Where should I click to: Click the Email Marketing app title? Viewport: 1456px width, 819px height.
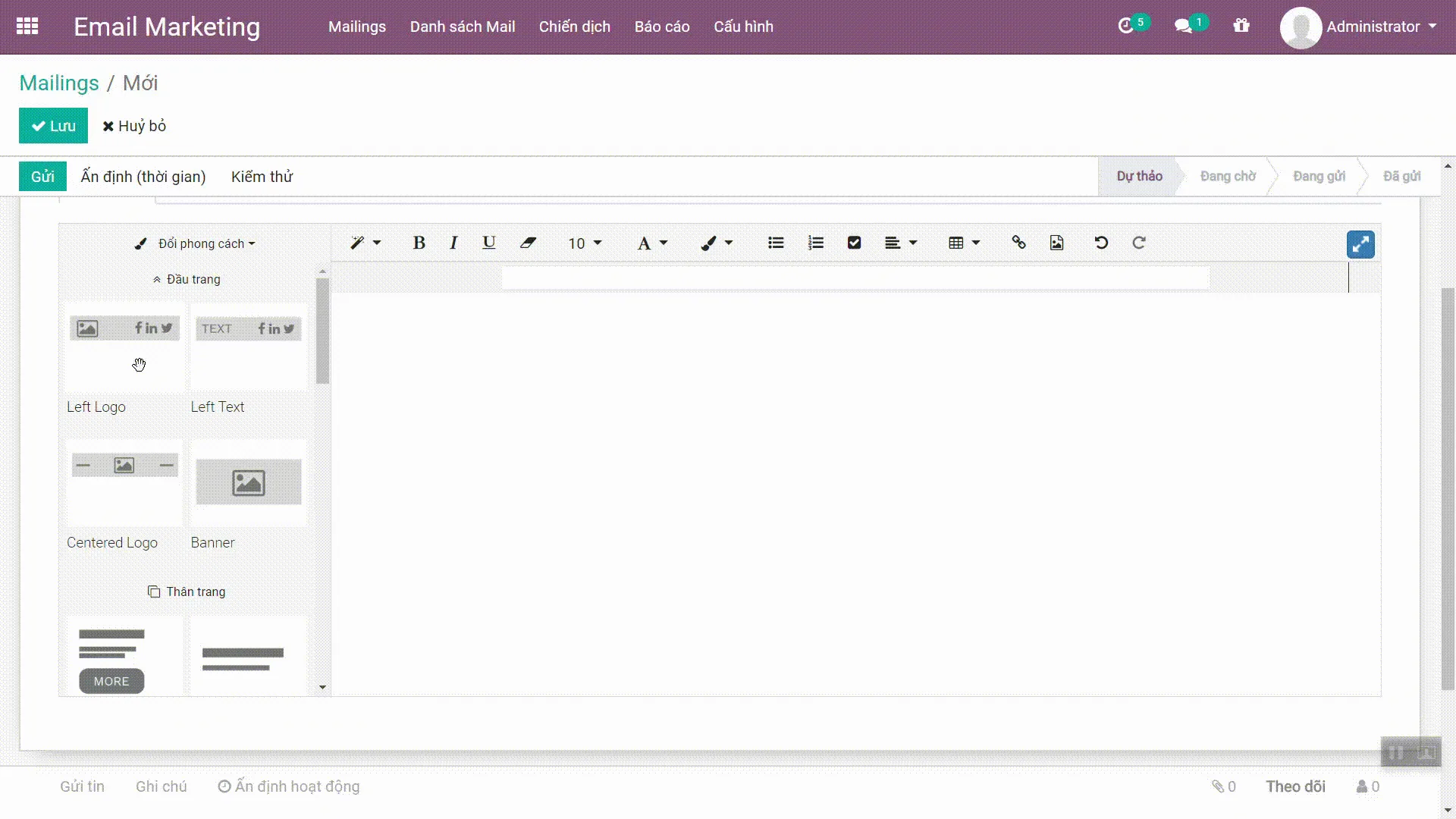coord(167,27)
